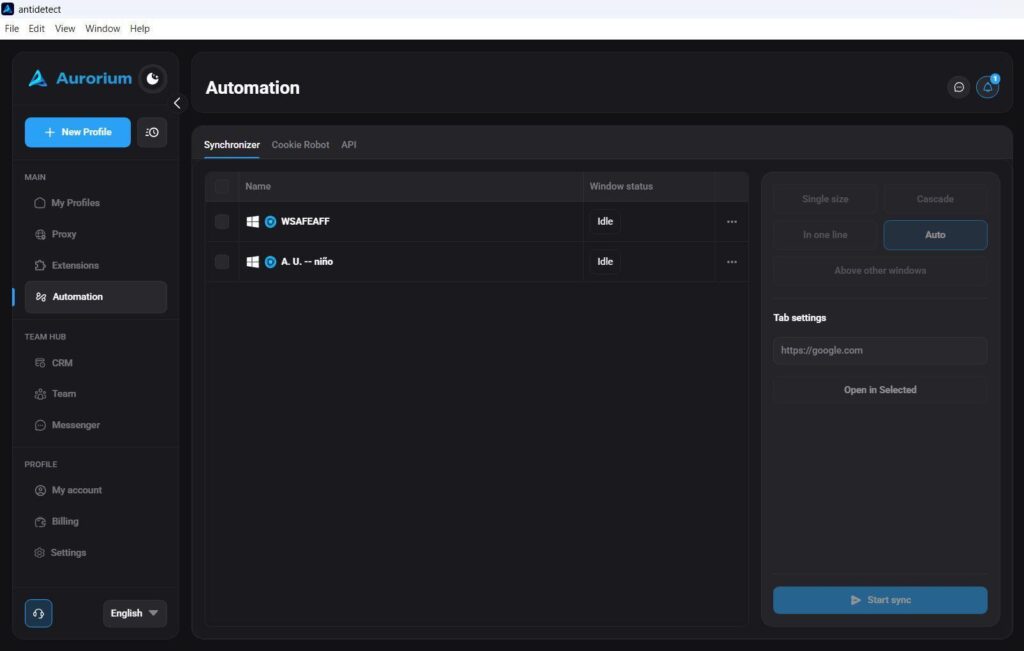Open Settings in the sidebar
Viewport: 1024px width, 651px height.
(95, 553)
